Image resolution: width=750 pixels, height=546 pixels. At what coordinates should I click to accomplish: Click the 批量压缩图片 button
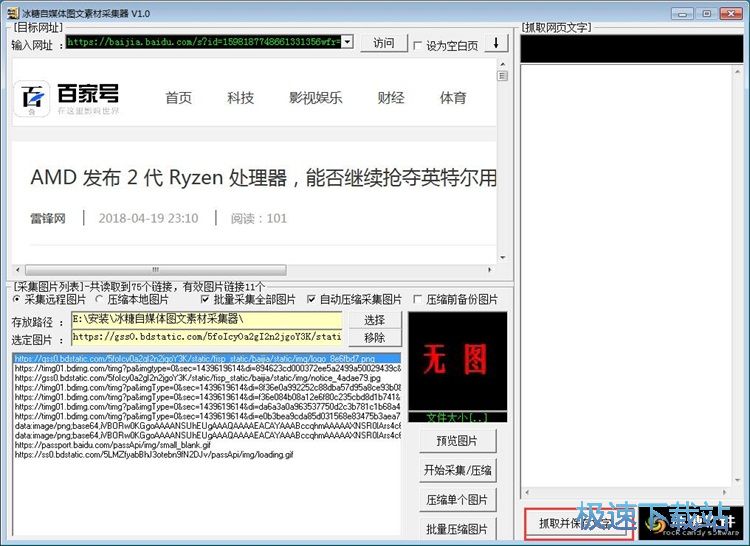tap(457, 529)
